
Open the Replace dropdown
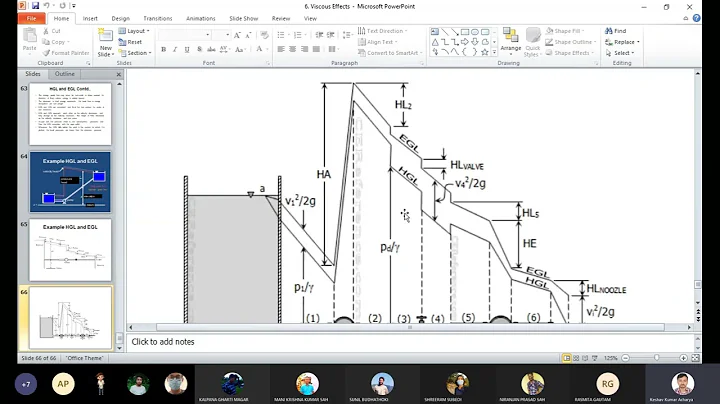point(622,42)
